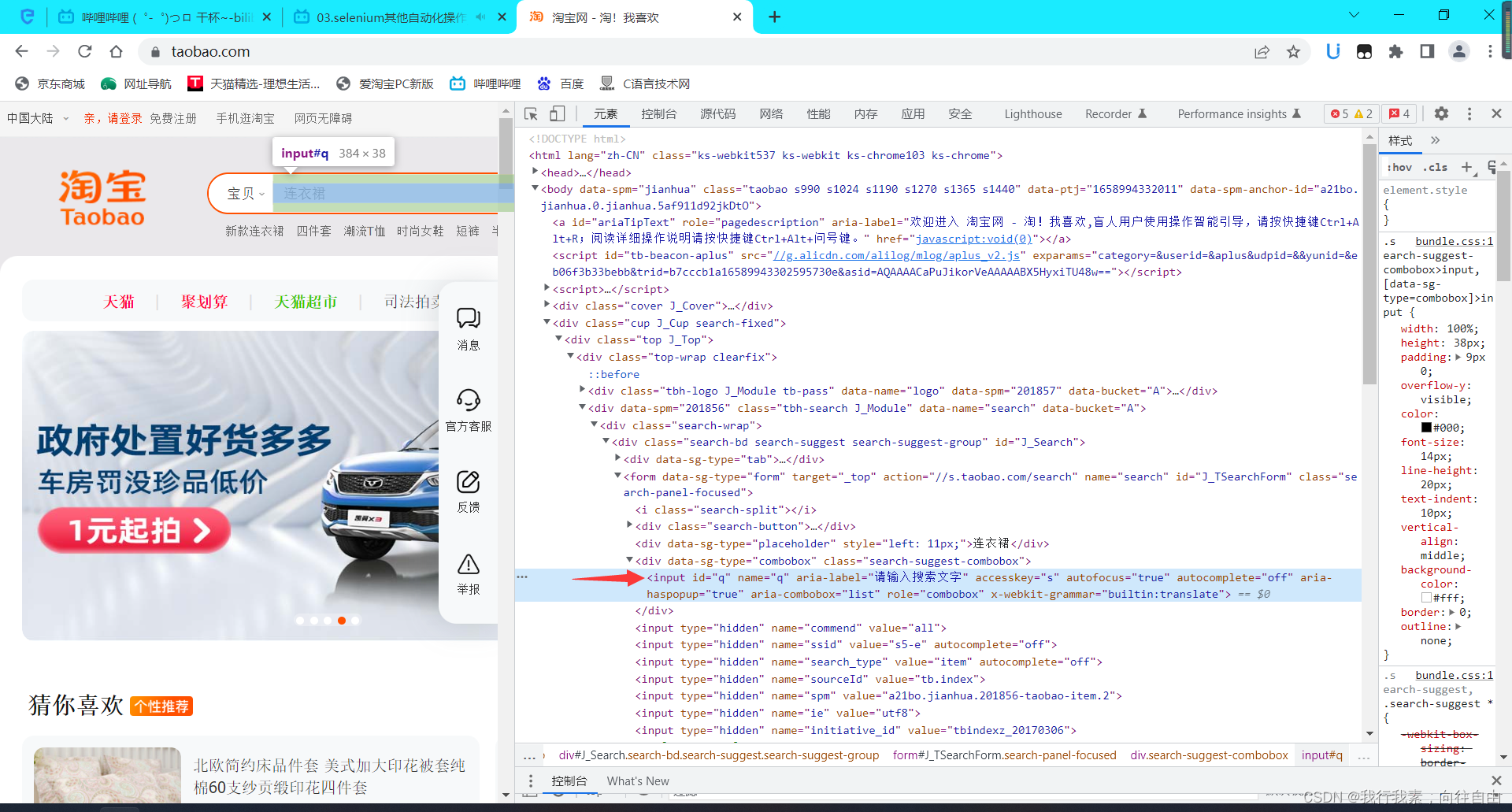Switch to What's New drawer tab

[x=638, y=781]
